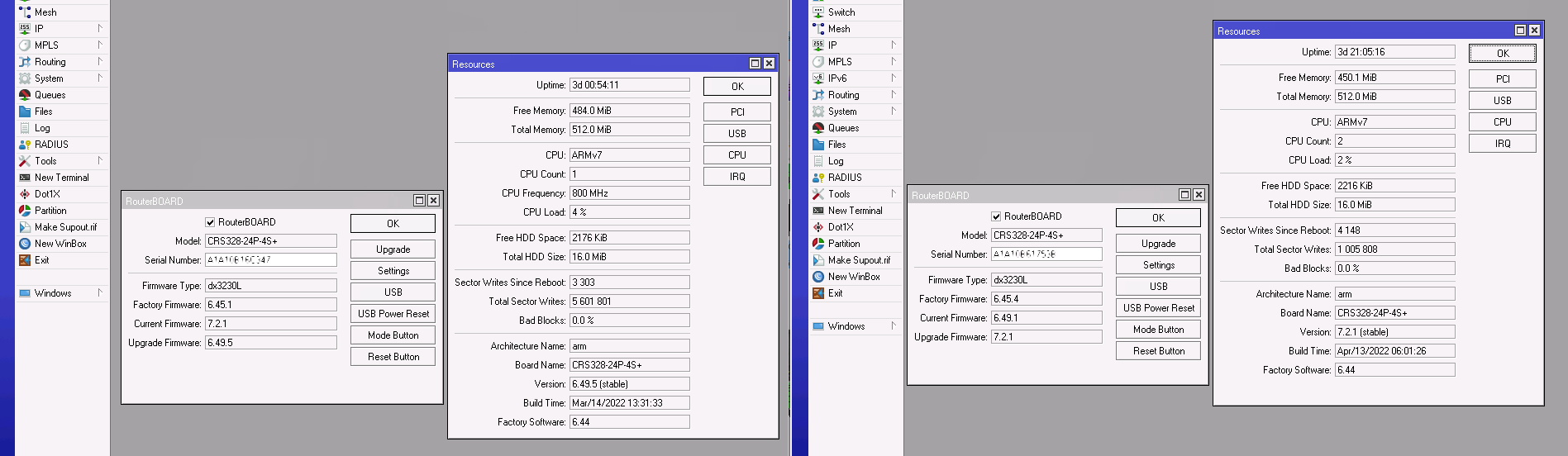Expand the IP submenu in the v7.2.1 WinBox
Image resolution: width=1568 pixels, height=456 pixels.
point(894,45)
